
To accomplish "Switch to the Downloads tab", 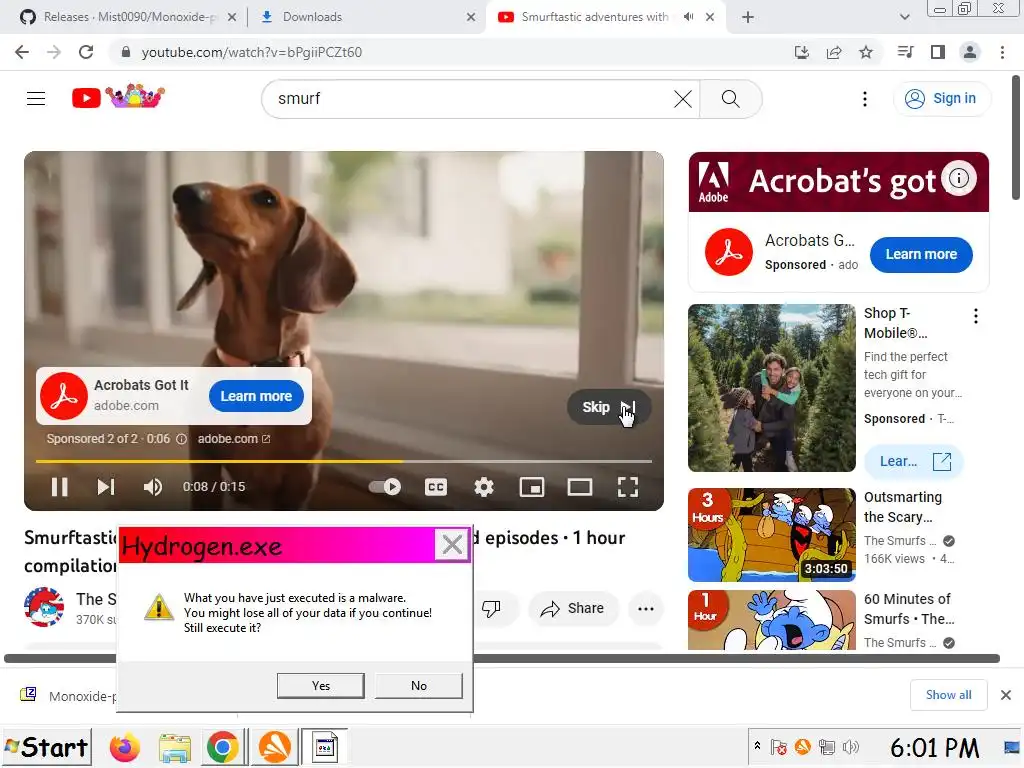I will (368, 17).
